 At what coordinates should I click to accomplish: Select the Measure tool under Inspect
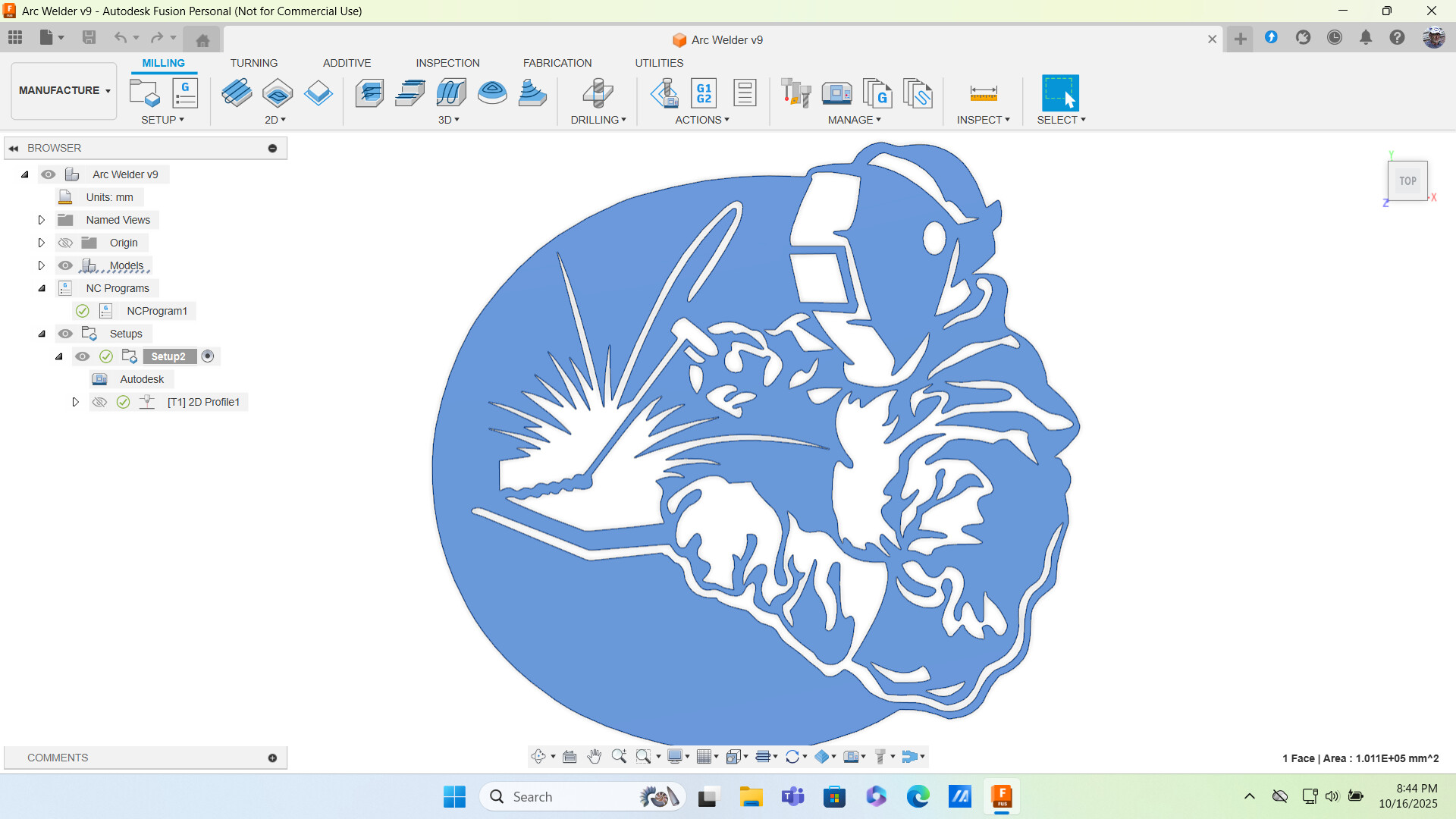pos(983,93)
